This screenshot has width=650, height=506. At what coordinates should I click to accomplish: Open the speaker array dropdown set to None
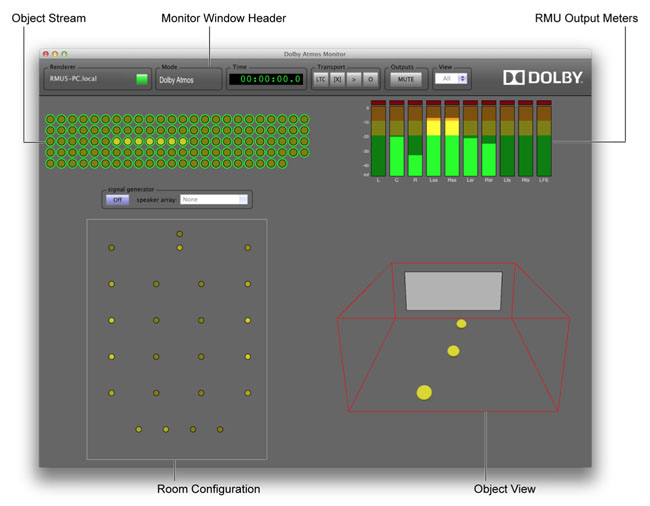(214, 200)
